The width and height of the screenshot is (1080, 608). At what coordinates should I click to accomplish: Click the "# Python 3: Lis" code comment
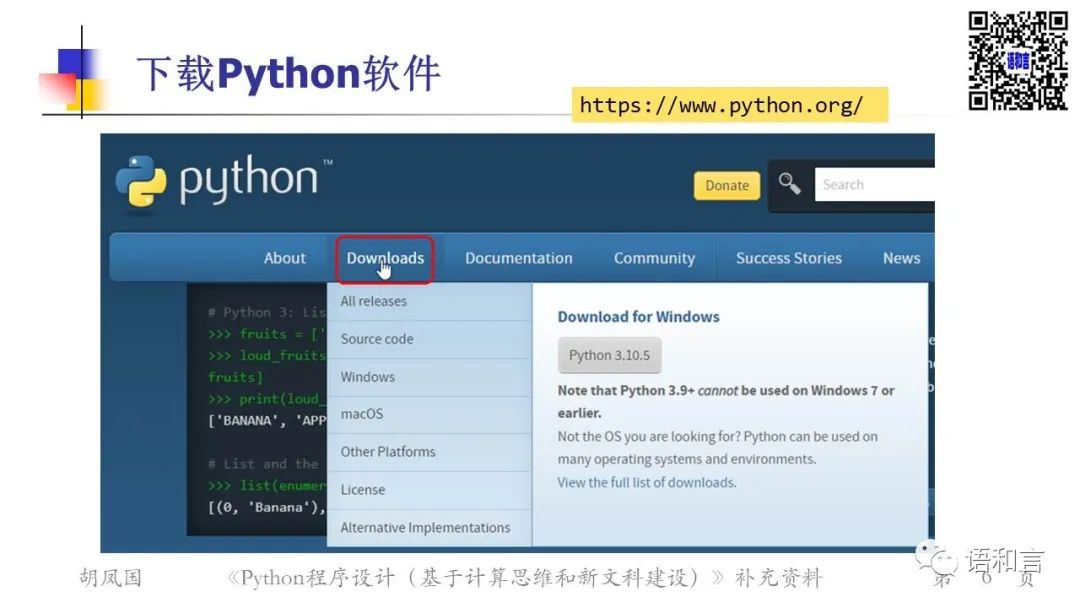tap(267, 313)
